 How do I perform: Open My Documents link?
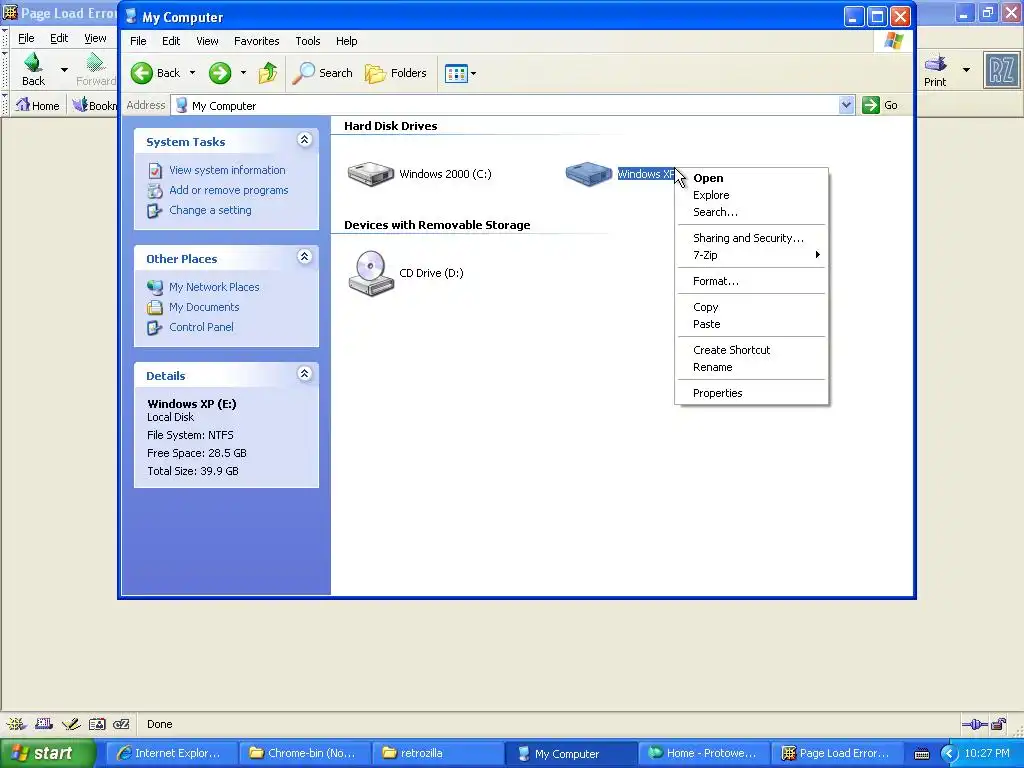204,308
